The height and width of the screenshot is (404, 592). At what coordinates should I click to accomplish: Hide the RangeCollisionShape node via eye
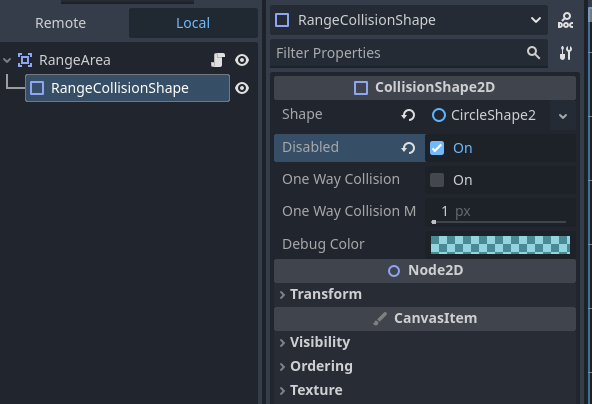tap(242, 88)
